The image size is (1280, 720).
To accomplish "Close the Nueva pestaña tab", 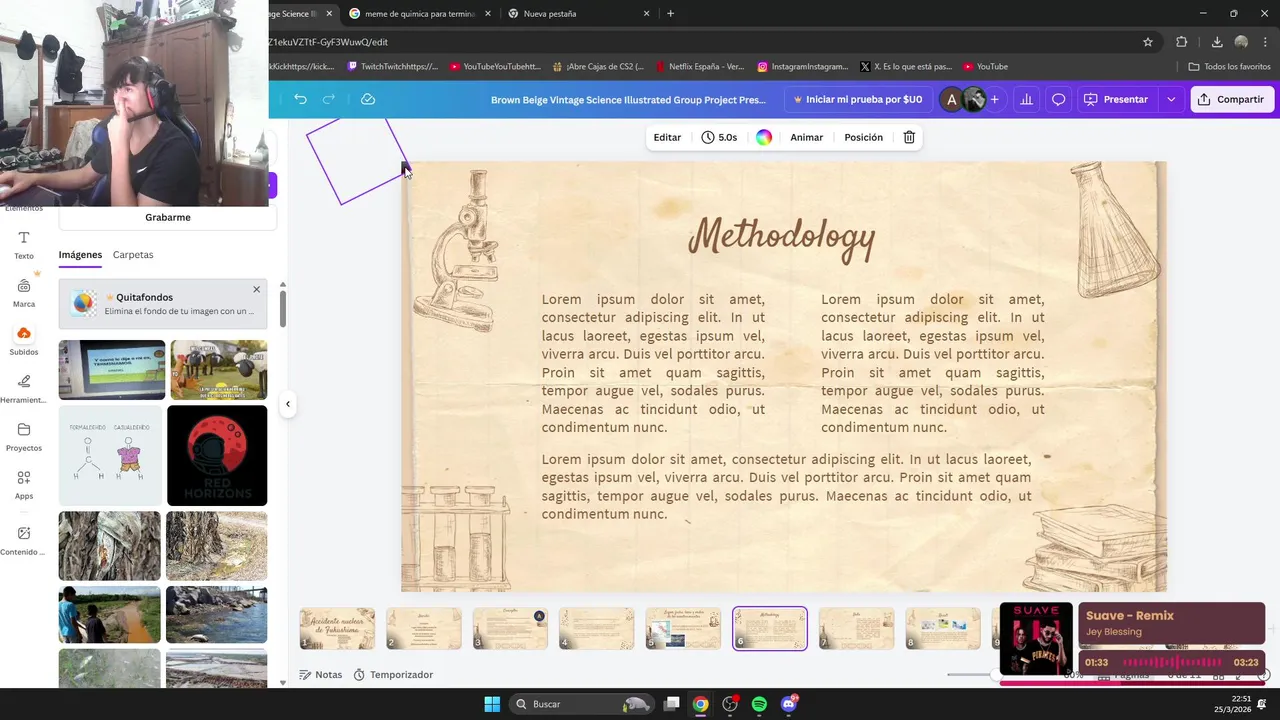I will (x=646, y=14).
